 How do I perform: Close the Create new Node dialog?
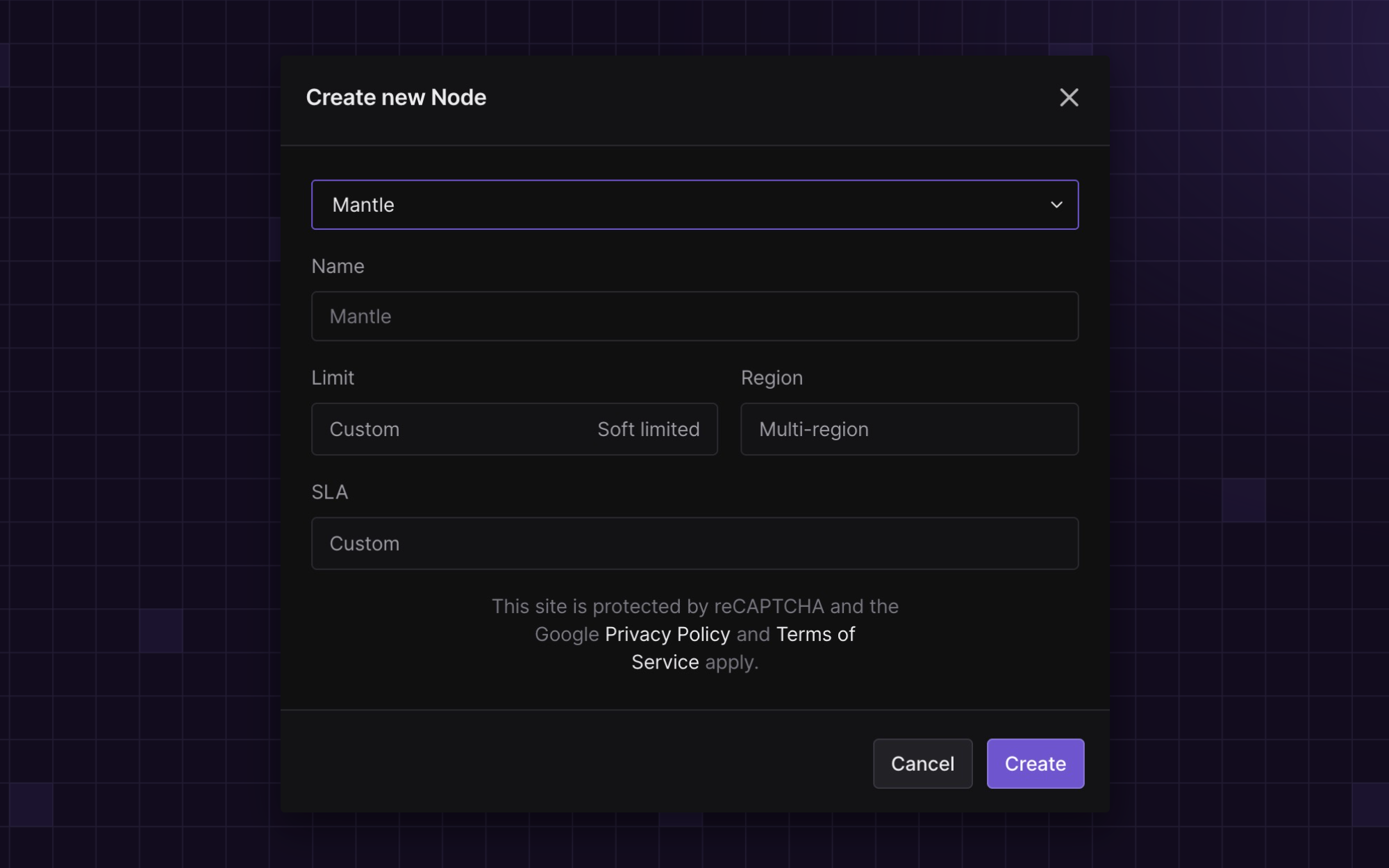coord(1068,97)
